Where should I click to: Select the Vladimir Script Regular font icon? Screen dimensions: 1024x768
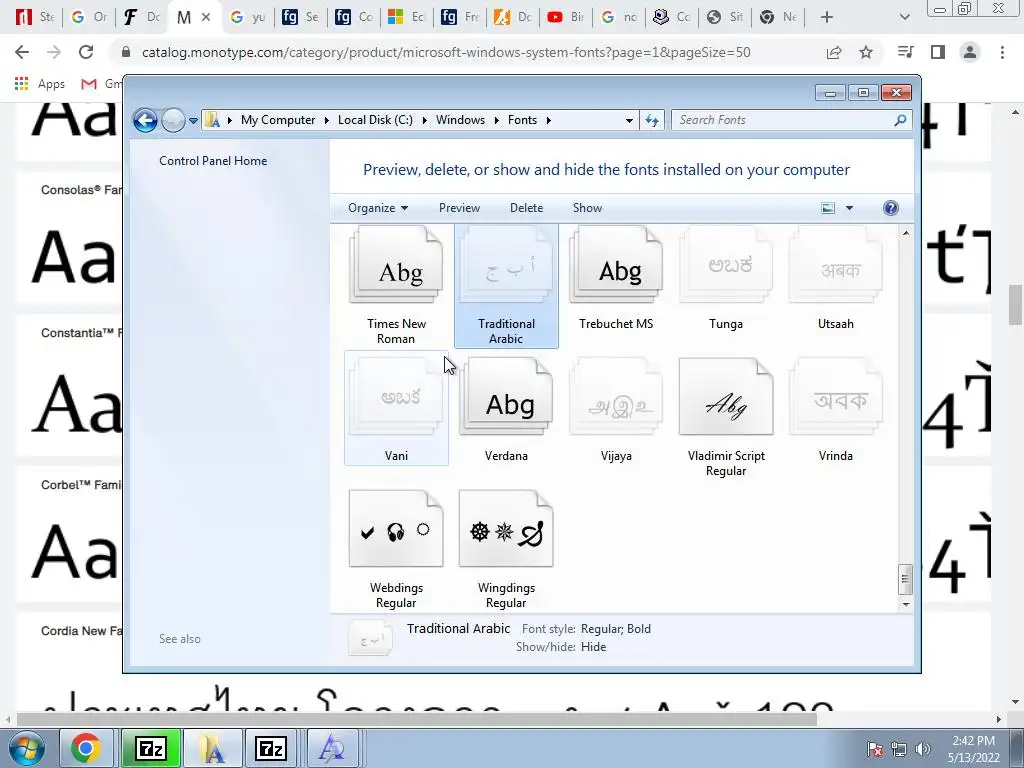[726, 396]
